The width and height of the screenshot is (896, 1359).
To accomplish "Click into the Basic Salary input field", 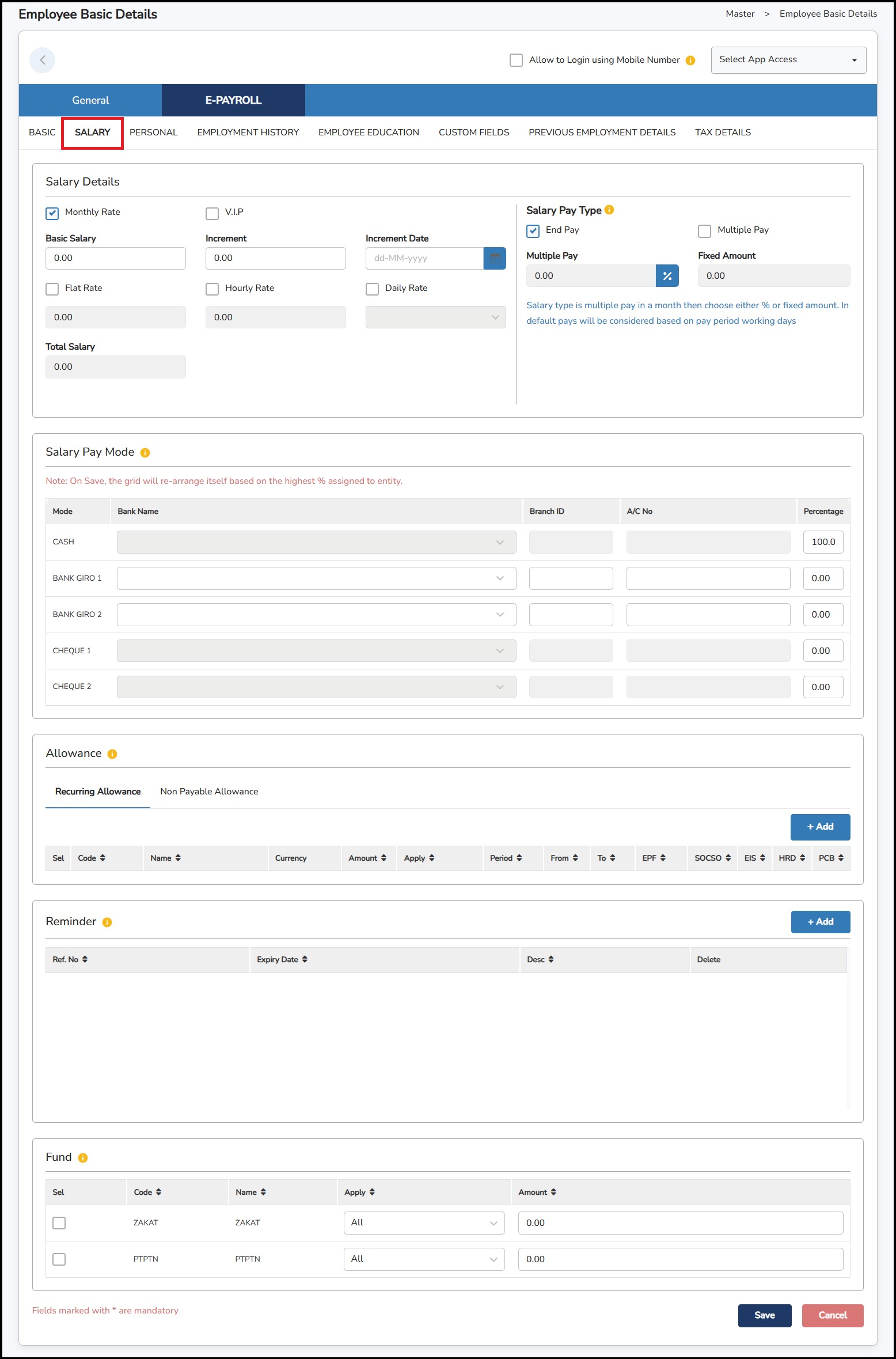I will pos(115,258).
